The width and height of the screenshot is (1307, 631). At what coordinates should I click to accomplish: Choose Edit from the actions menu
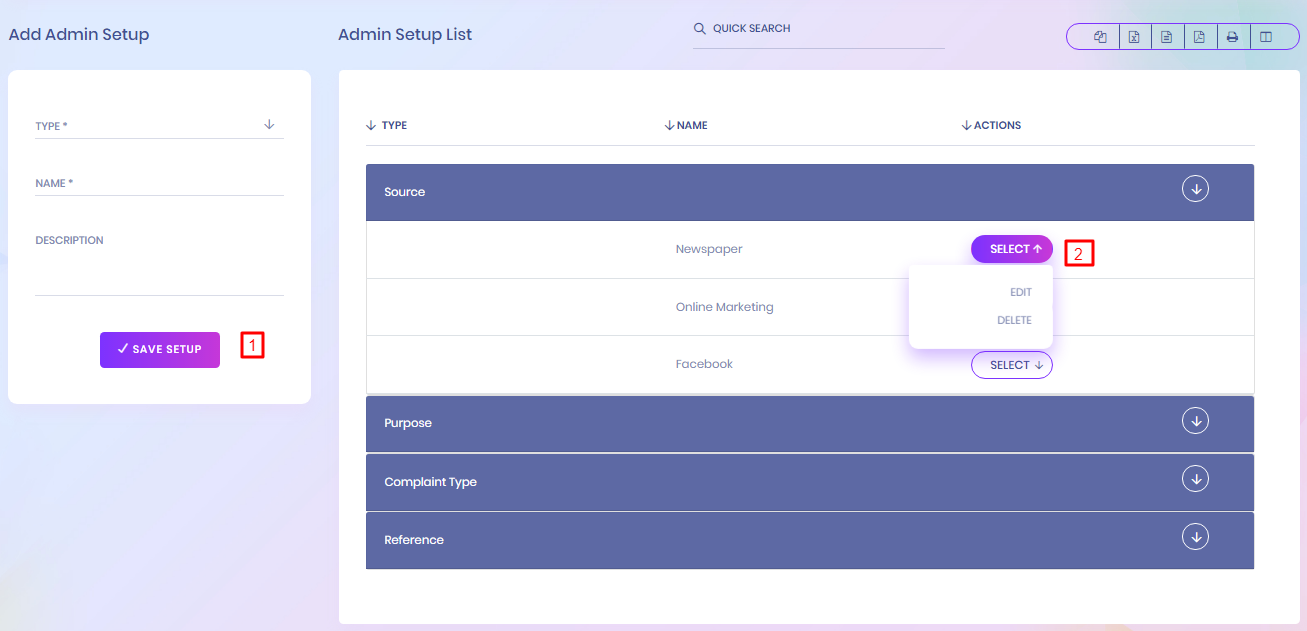[1020, 292]
